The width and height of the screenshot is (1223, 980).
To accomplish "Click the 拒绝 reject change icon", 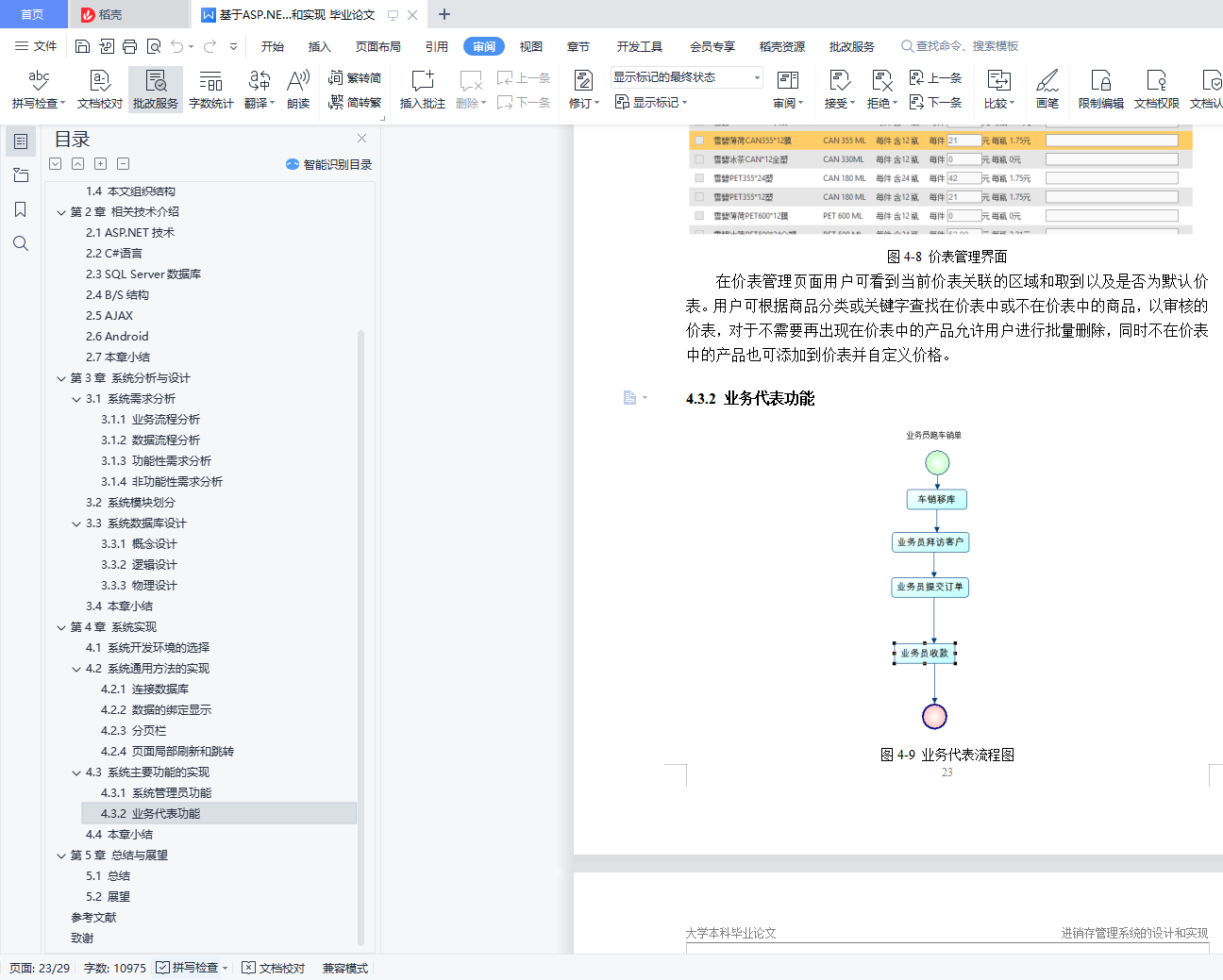I will (881, 81).
